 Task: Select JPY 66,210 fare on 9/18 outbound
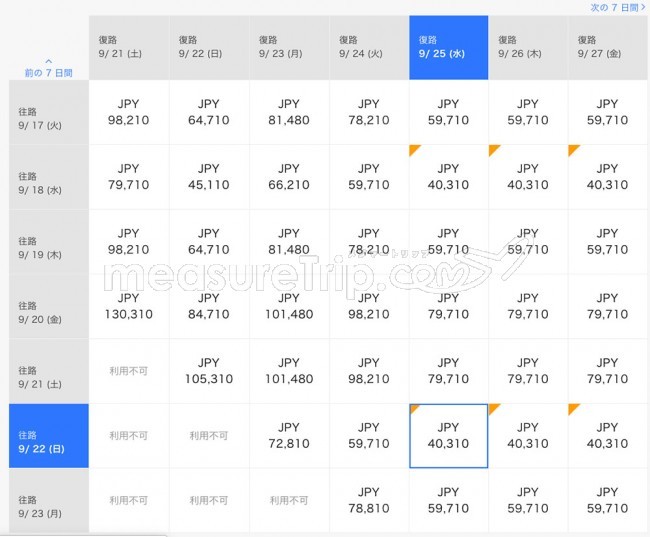(289, 177)
